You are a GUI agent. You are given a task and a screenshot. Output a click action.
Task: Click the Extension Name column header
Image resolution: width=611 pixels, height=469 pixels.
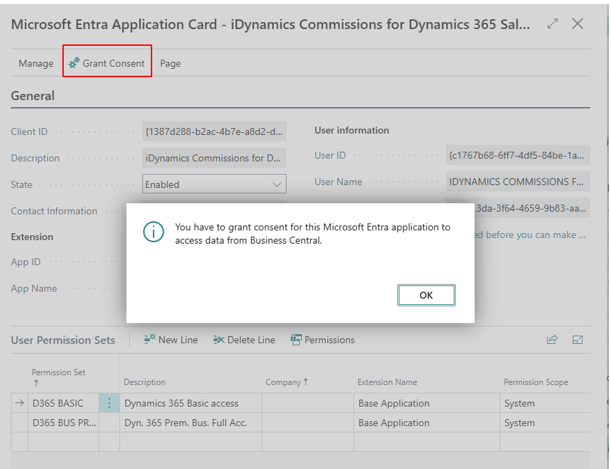point(387,382)
